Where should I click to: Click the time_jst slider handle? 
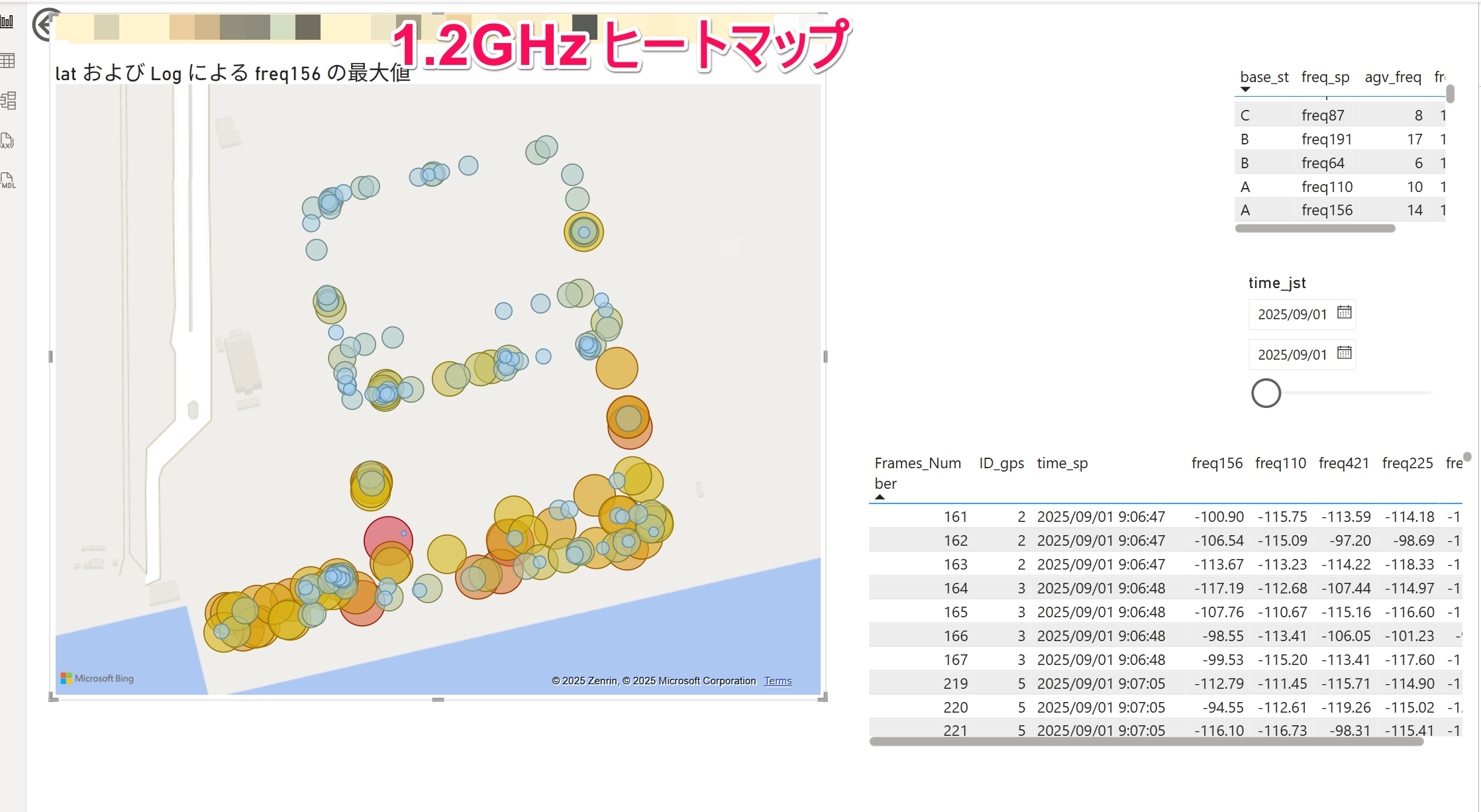[1266, 393]
